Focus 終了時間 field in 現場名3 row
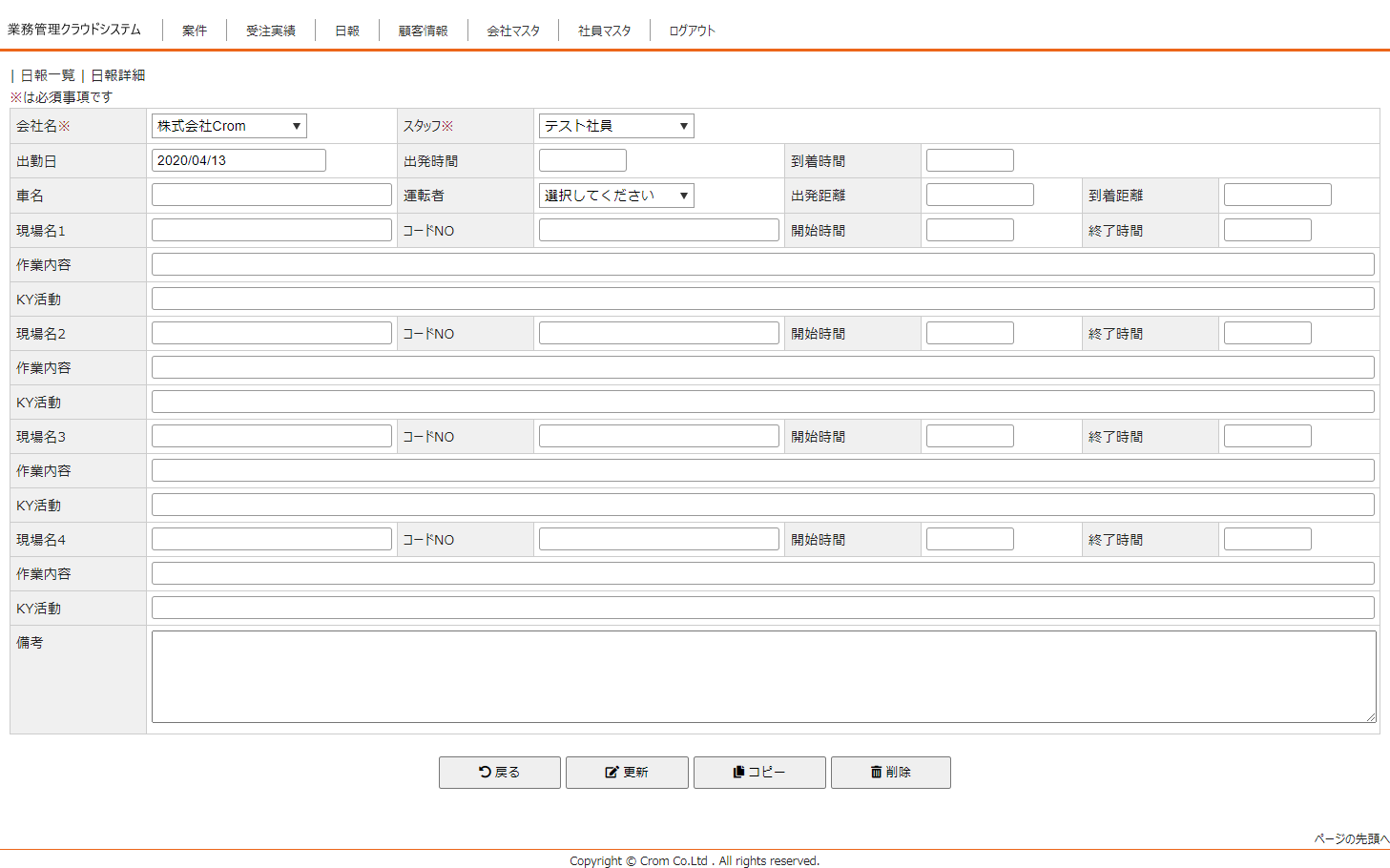This screenshot has width=1390, height=868. [1268, 436]
